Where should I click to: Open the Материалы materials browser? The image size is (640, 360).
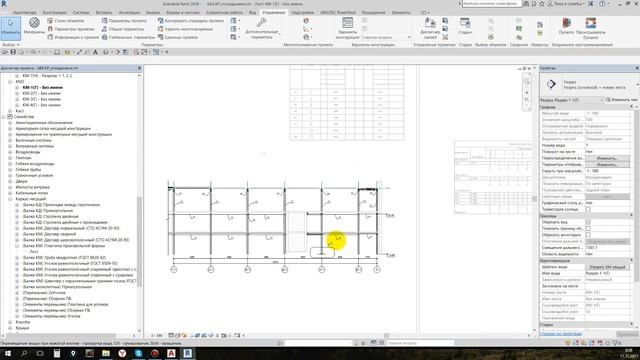click(x=34, y=25)
